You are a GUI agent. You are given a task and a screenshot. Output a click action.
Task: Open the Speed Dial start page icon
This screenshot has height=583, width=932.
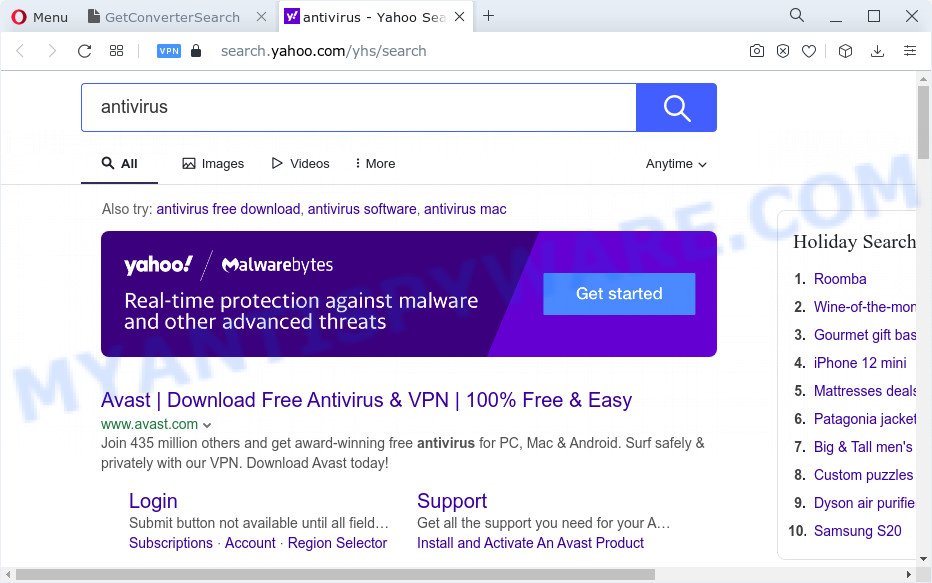[116, 51]
